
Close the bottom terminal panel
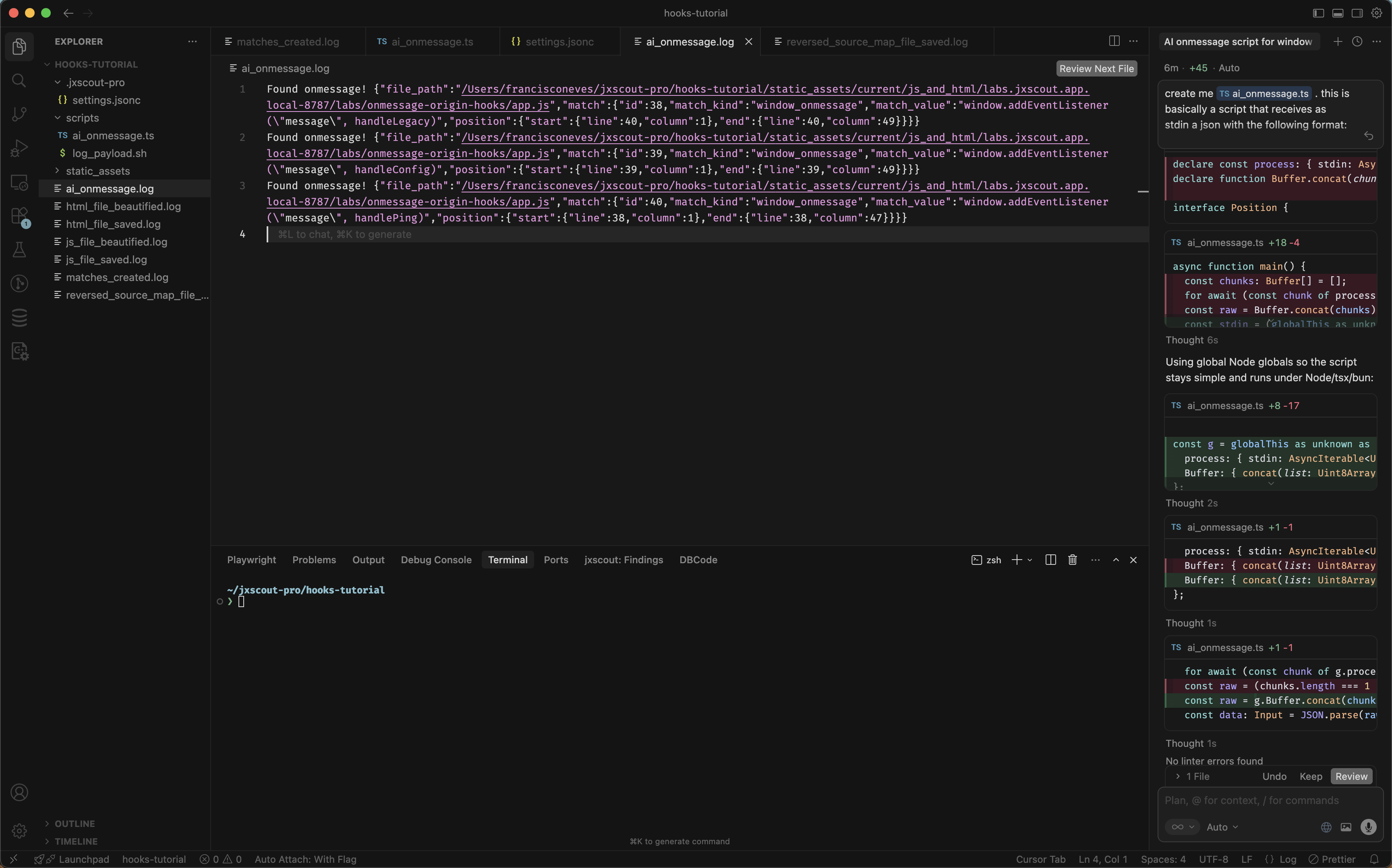(x=1133, y=560)
